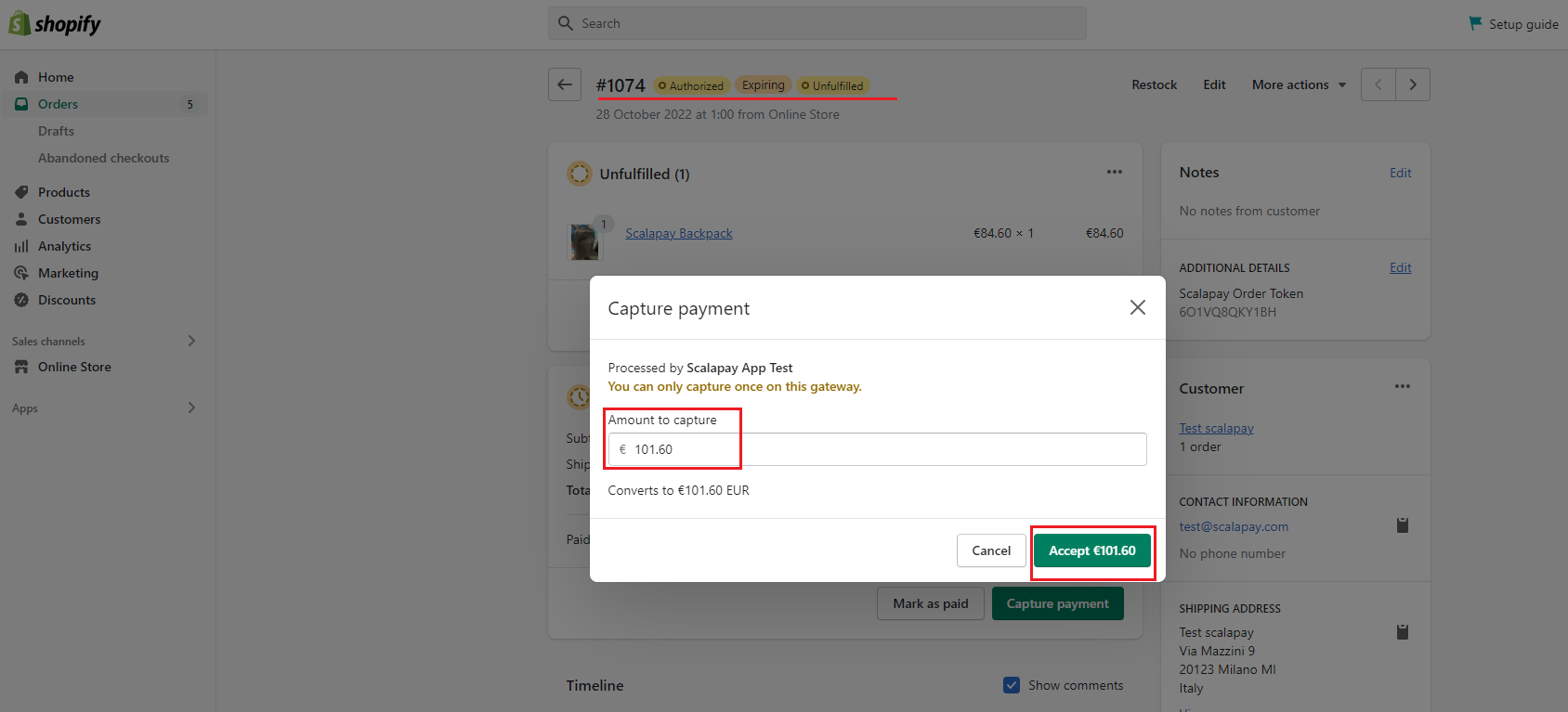Edit the Notes section
This screenshot has width=1568, height=712.
[x=1401, y=173]
